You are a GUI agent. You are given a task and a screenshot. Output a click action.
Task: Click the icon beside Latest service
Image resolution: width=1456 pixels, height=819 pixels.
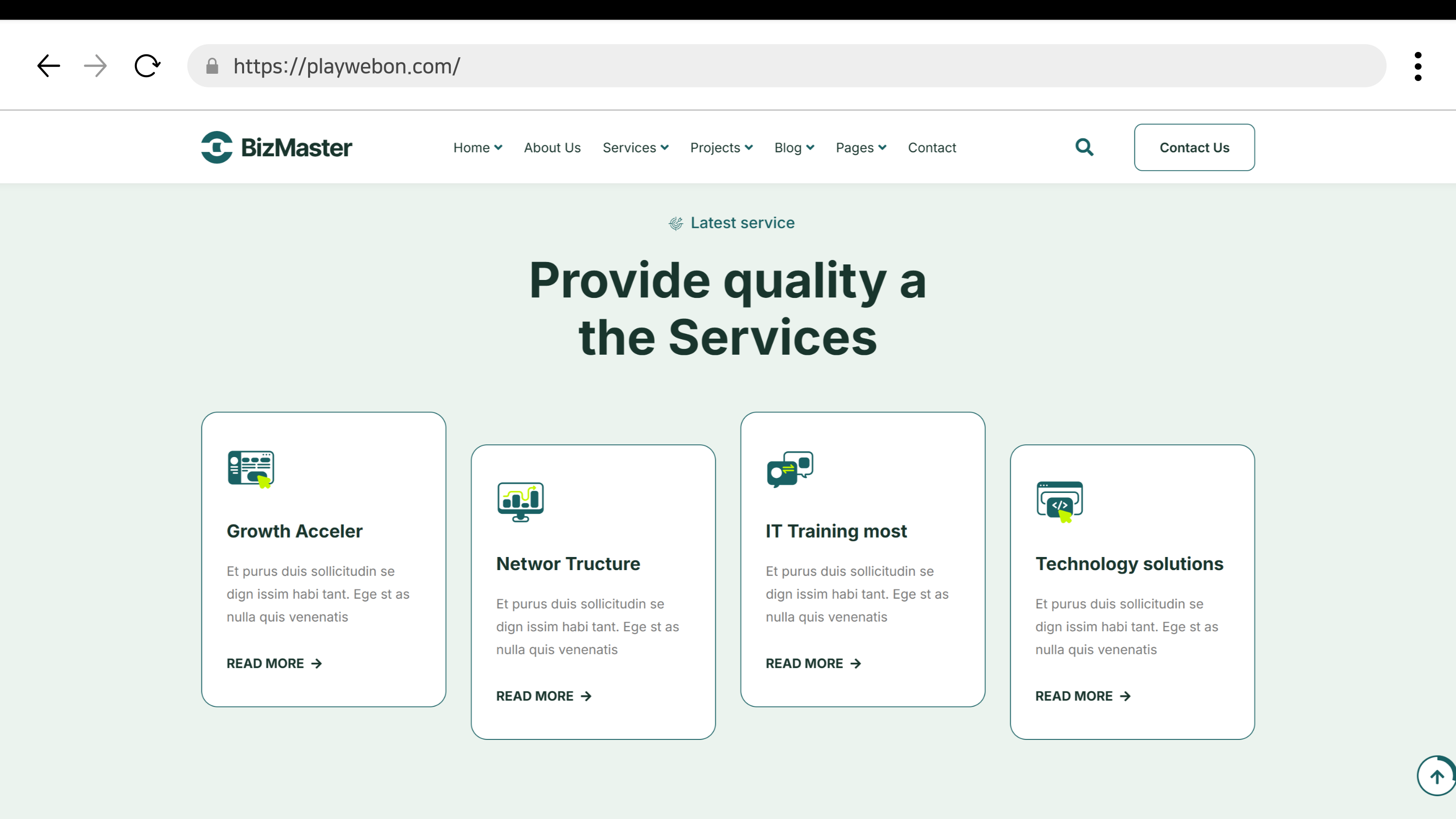[675, 223]
